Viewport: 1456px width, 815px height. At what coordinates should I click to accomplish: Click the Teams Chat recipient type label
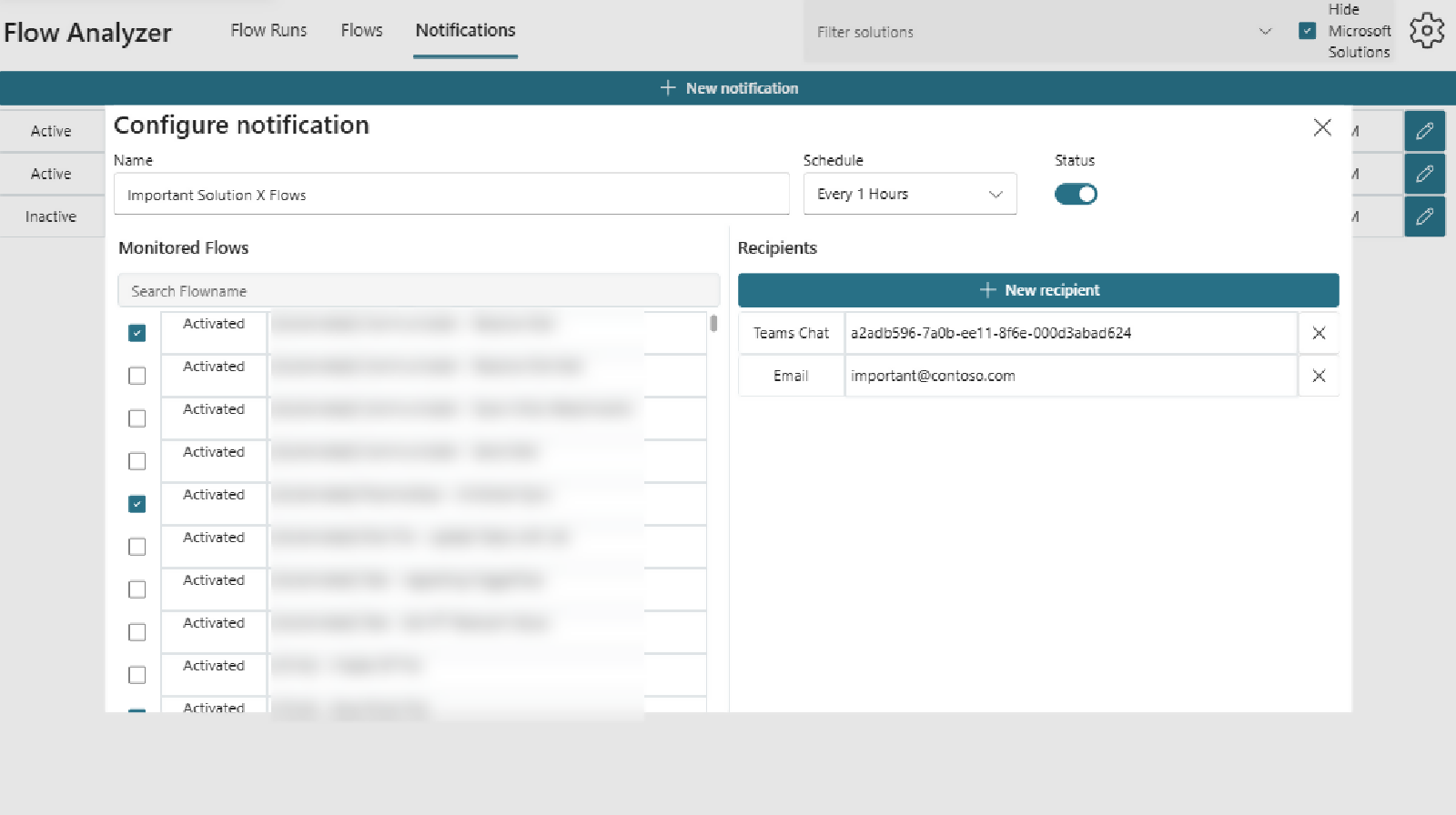point(791,333)
